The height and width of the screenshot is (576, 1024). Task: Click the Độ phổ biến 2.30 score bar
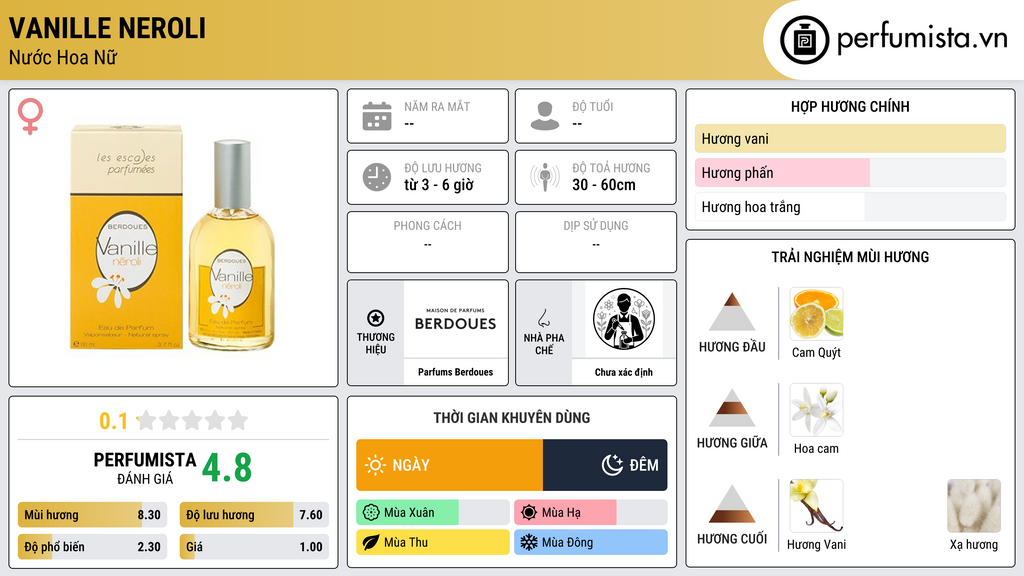click(92, 547)
